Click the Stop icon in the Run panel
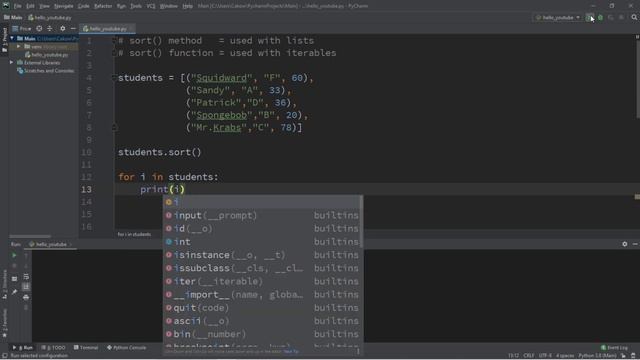The image size is (640, 360). pyautogui.click(x=14, y=266)
